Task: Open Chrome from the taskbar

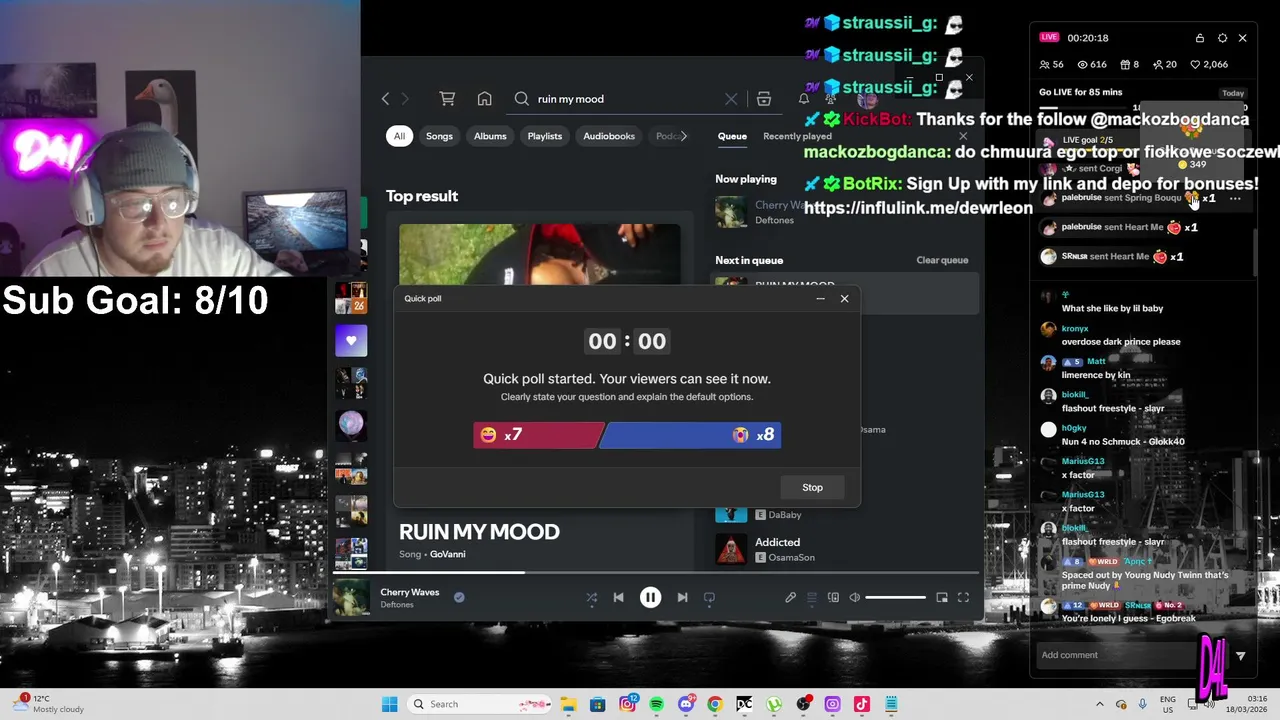Action: 714,704
